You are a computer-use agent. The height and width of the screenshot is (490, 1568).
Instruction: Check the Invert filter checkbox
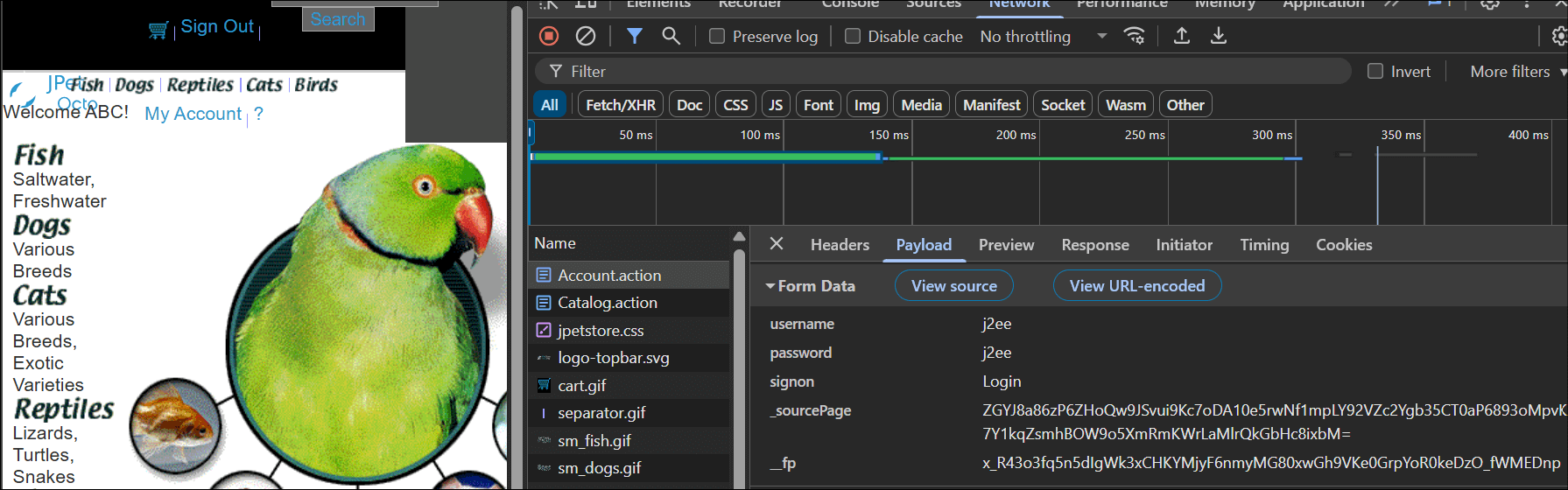click(x=1375, y=72)
